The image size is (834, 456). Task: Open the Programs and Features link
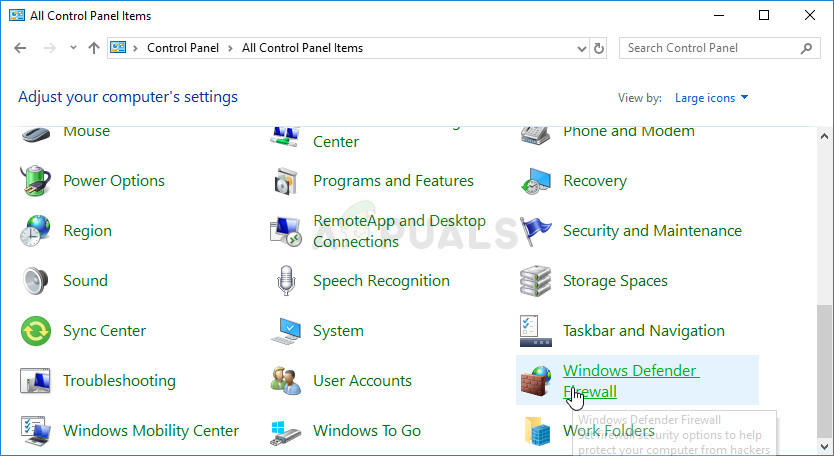393,181
